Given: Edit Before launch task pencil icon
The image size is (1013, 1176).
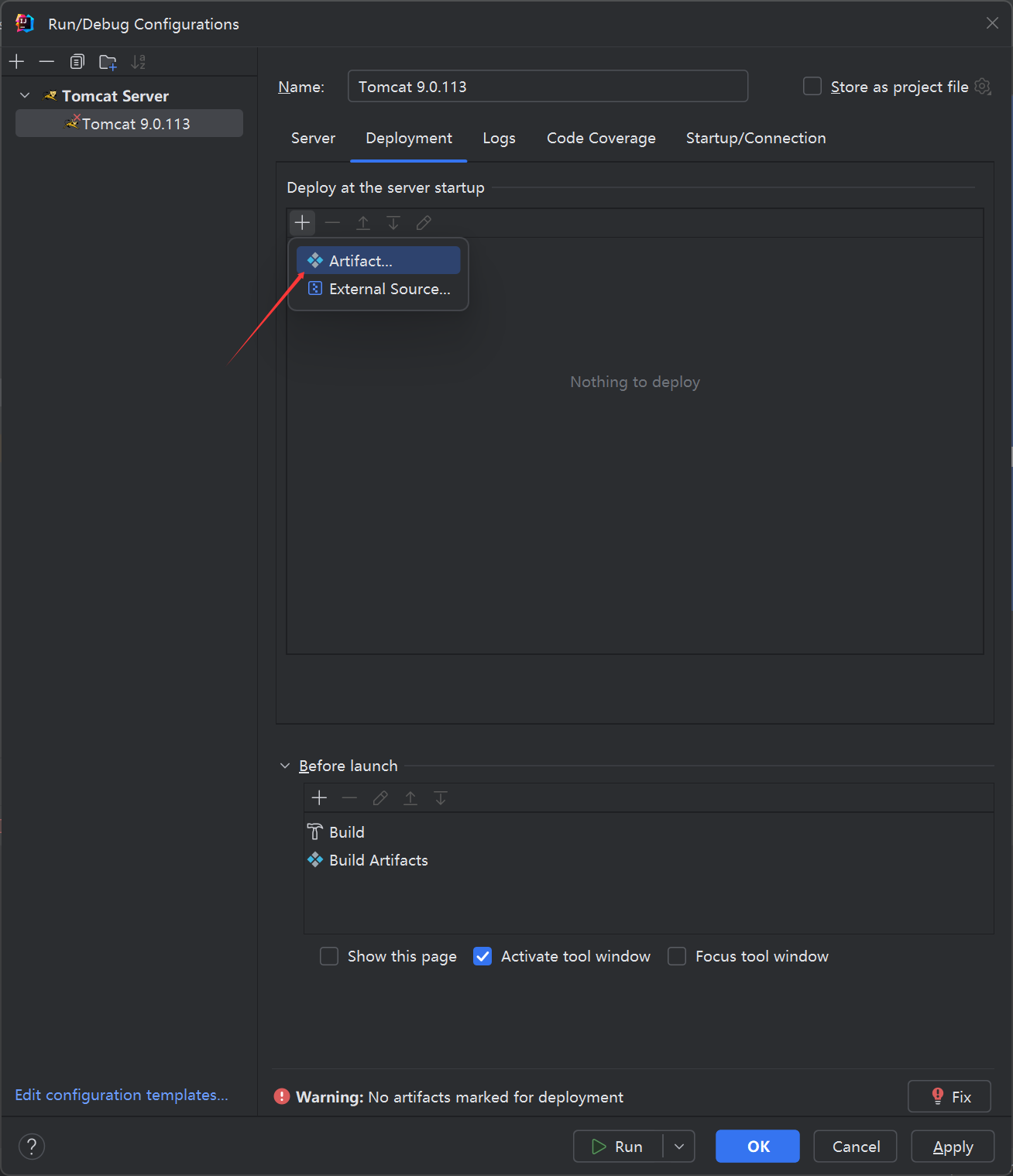Looking at the screenshot, I should click(380, 797).
